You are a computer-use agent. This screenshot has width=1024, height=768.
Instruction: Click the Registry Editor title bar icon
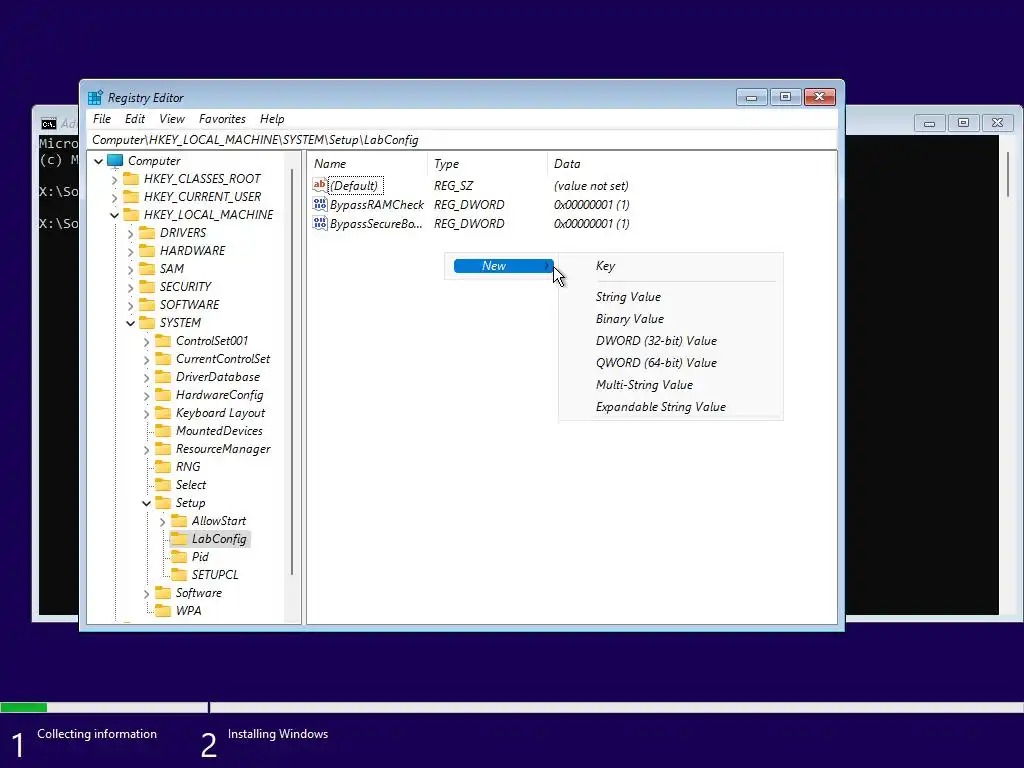[x=95, y=97]
